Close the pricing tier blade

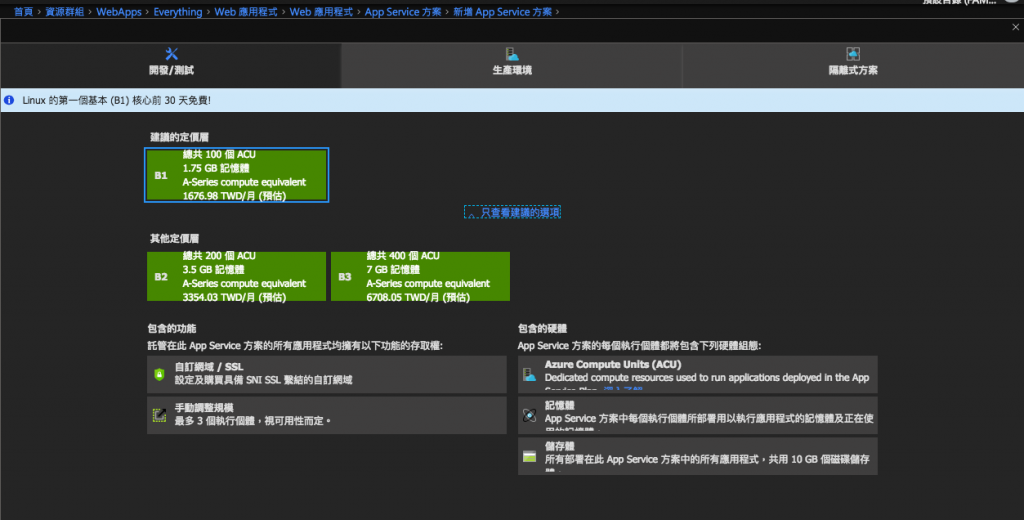click(1016, 27)
